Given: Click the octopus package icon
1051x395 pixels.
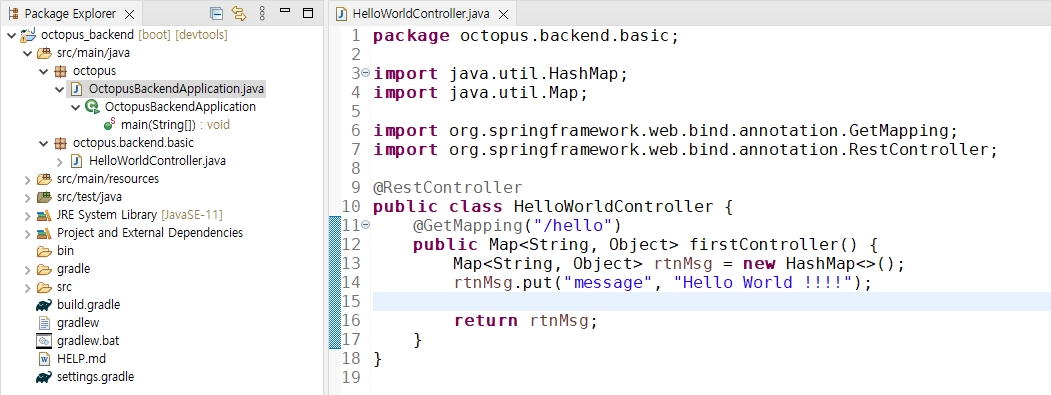Looking at the screenshot, I should (x=60, y=70).
